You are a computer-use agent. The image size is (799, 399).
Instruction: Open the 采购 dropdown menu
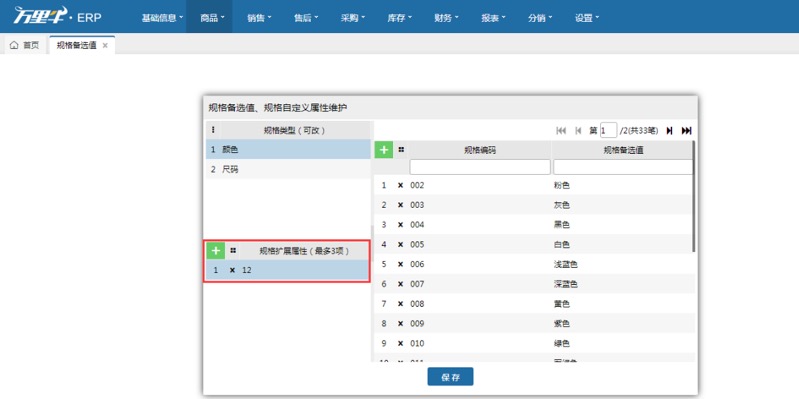coord(353,18)
